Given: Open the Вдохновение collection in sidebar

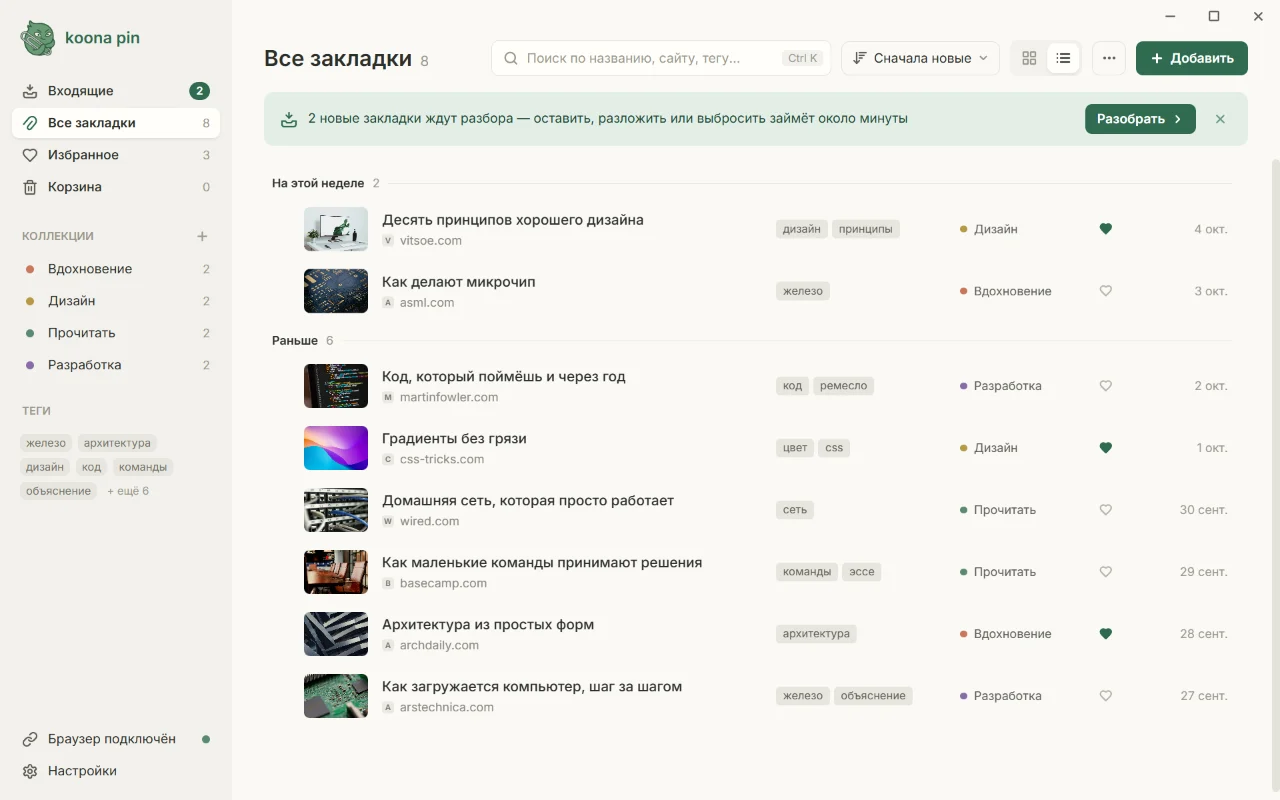Looking at the screenshot, I should (x=116, y=269).
